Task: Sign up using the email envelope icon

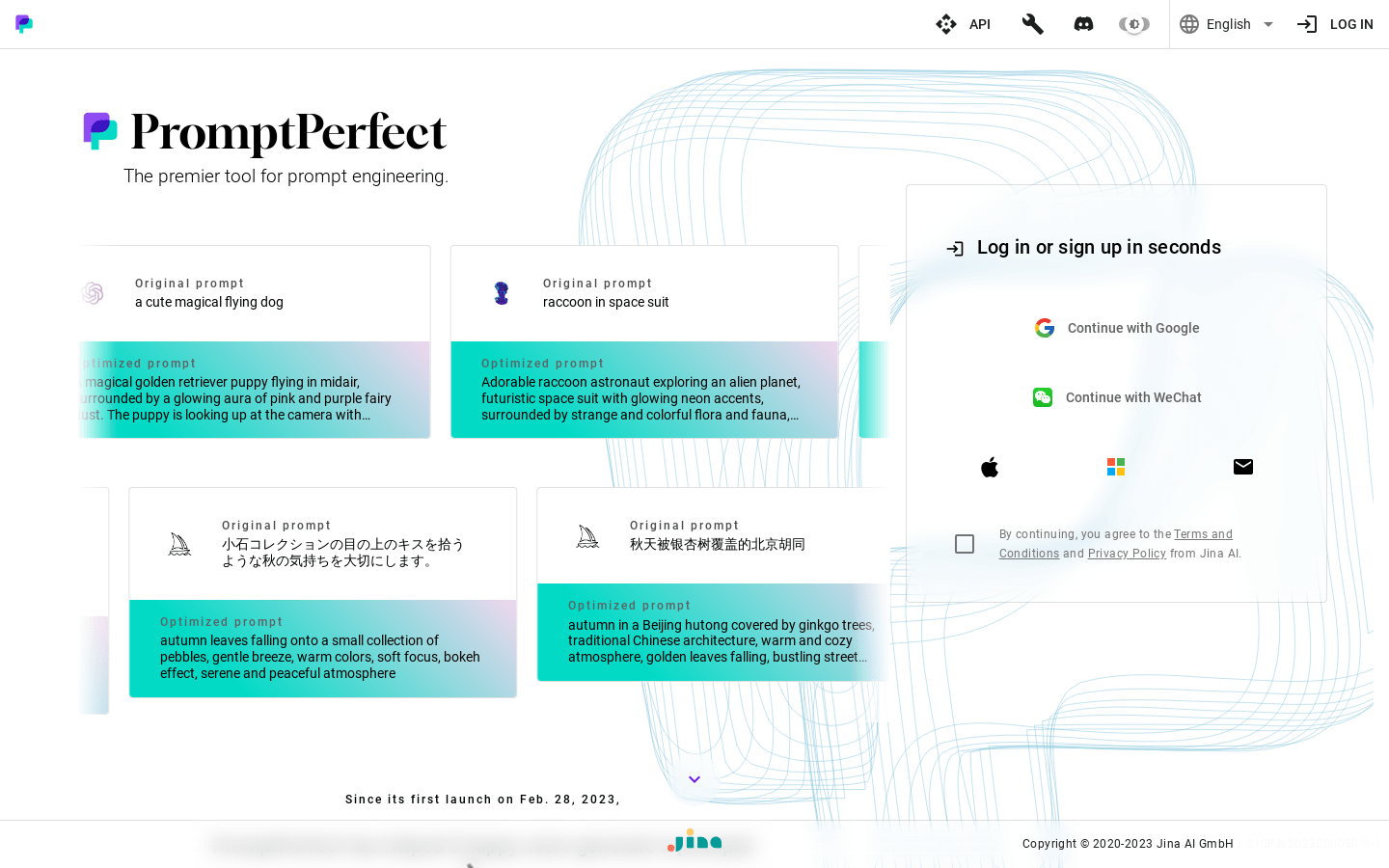Action: click(x=1242, y=467)
